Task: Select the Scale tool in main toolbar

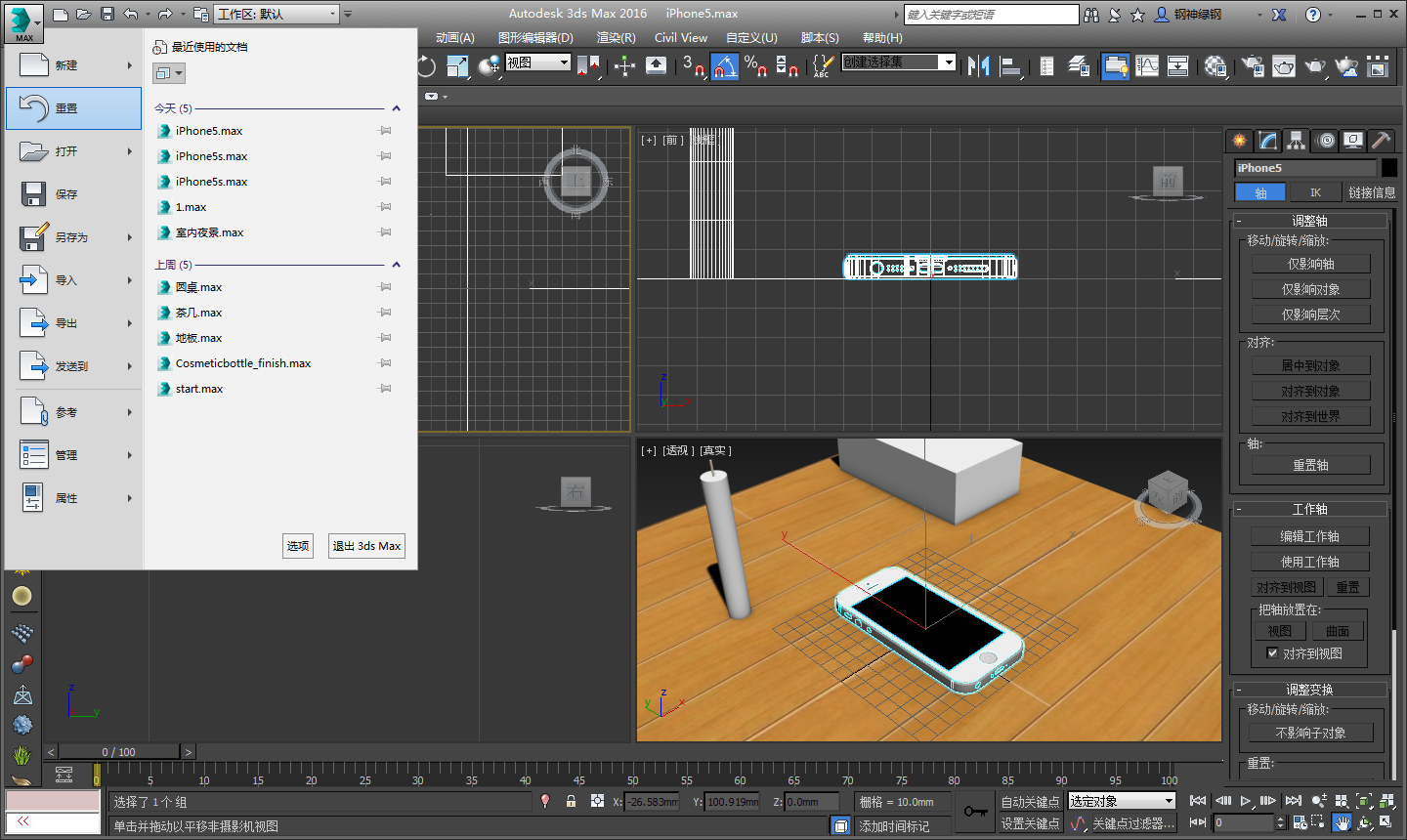Action: point(457,65)
